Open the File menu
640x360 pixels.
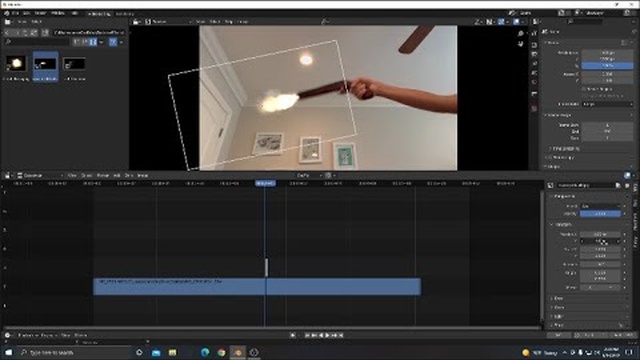(x=16, y=13)
